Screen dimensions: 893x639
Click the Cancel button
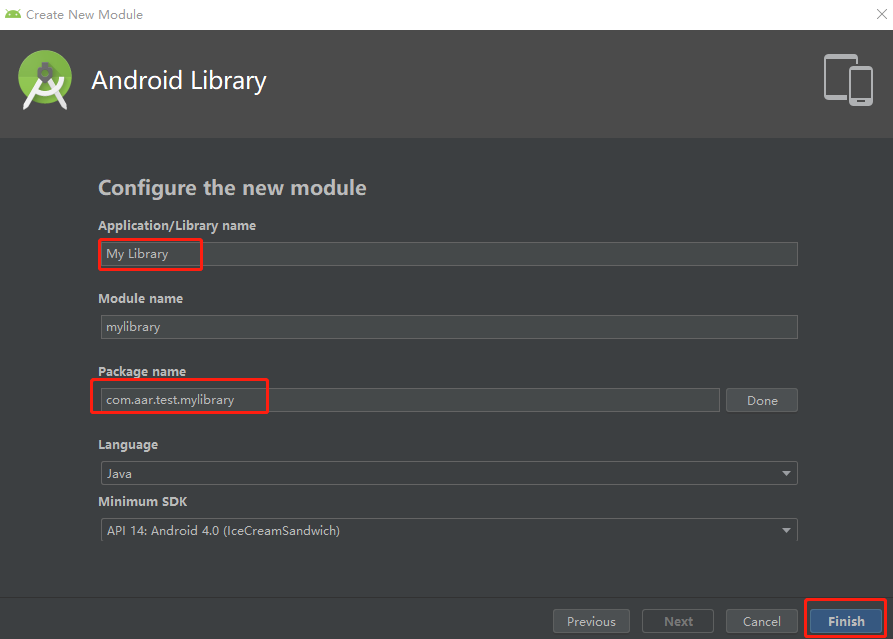point(761,620)
